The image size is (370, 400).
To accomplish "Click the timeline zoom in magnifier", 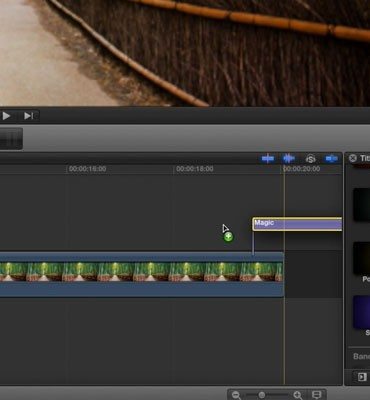I will click(298, 395).
